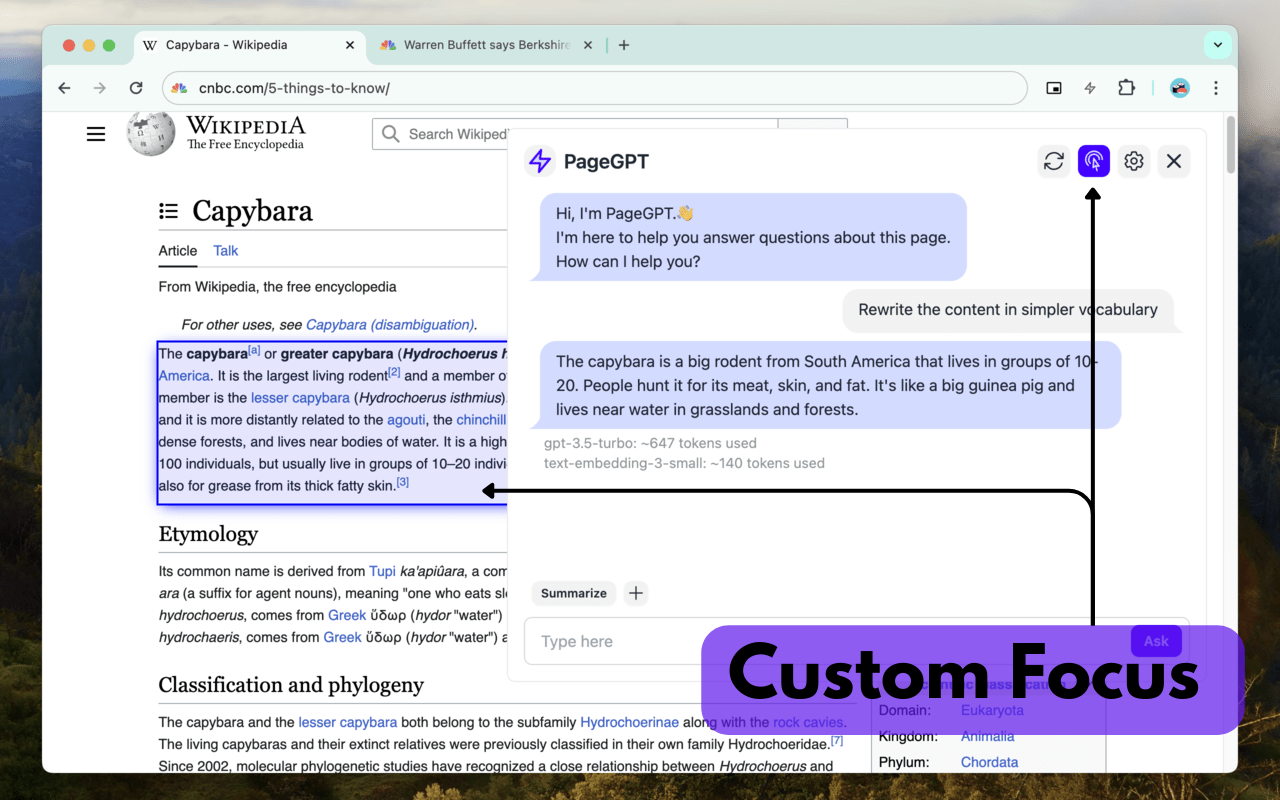Reload the current page
Viewport: 1280px width, 800px height.
click(x=136, y=88)
